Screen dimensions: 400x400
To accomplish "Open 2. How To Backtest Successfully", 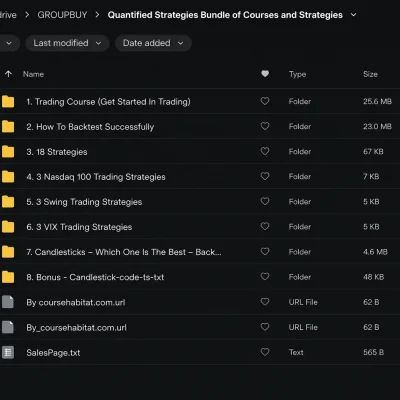I will click(x=90, y=127).
